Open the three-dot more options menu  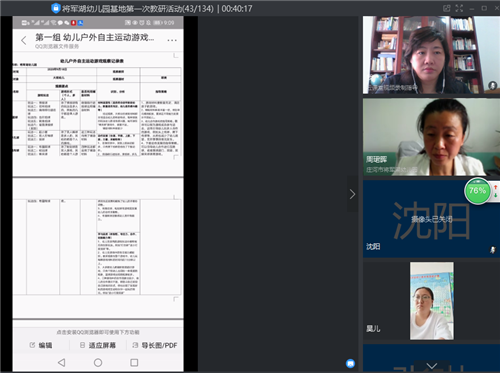pyautogui.click(x=172, y=40)
